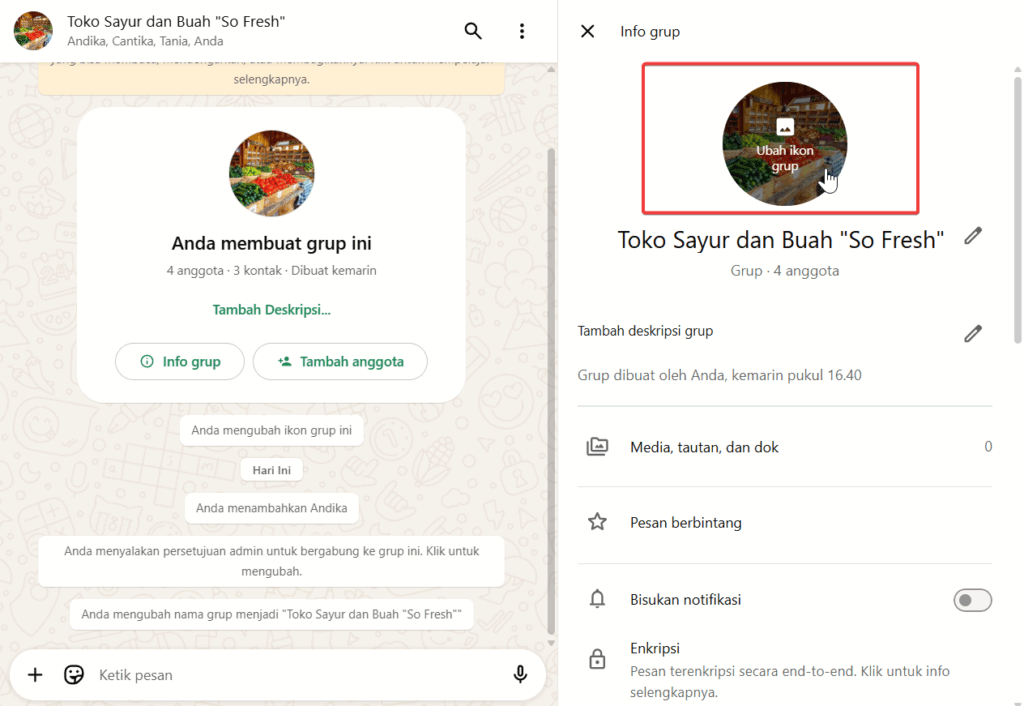Edit group name with pencil icon
The height and width of the screenshot is (706, 1024).
click(x=972, y=236)
